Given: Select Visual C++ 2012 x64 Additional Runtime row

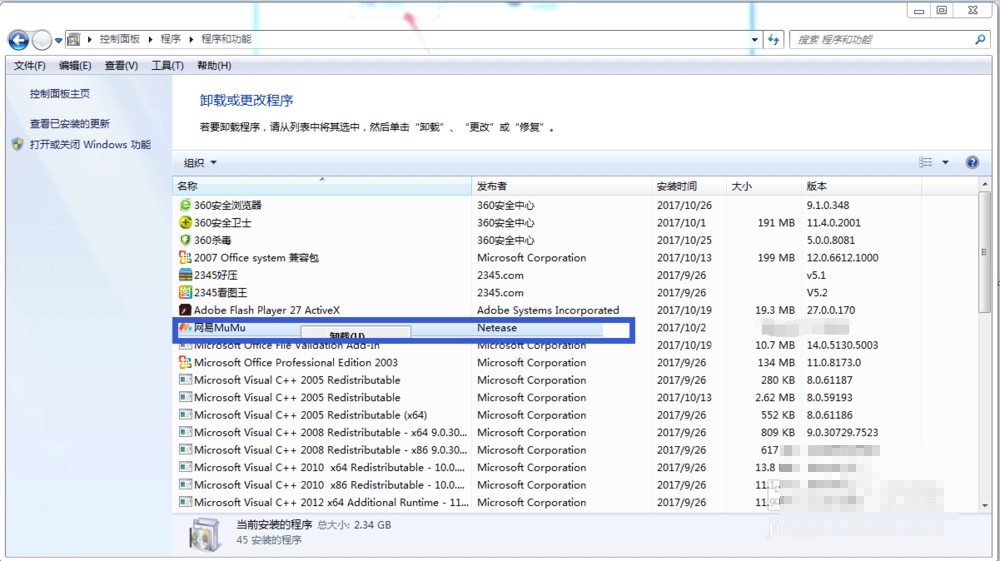Looking at the screenshot, I should pyautogui.click(x=332, y=502).
